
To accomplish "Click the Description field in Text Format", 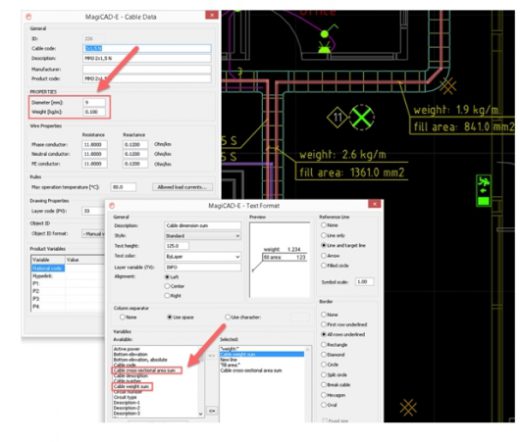I will [x=203, y=226].
